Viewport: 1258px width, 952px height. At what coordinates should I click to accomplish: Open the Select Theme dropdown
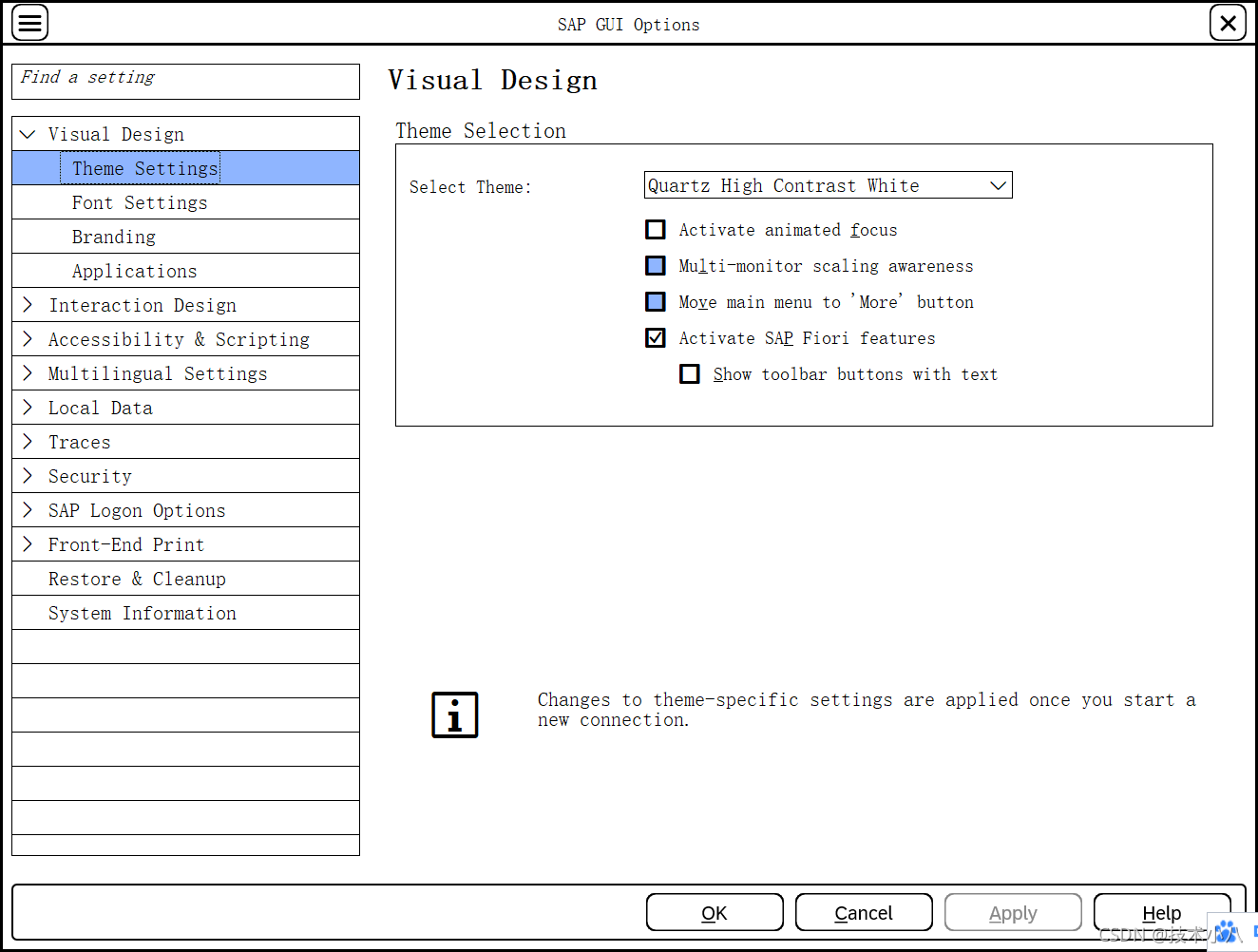pyautogui.click(x=998, y=184)
